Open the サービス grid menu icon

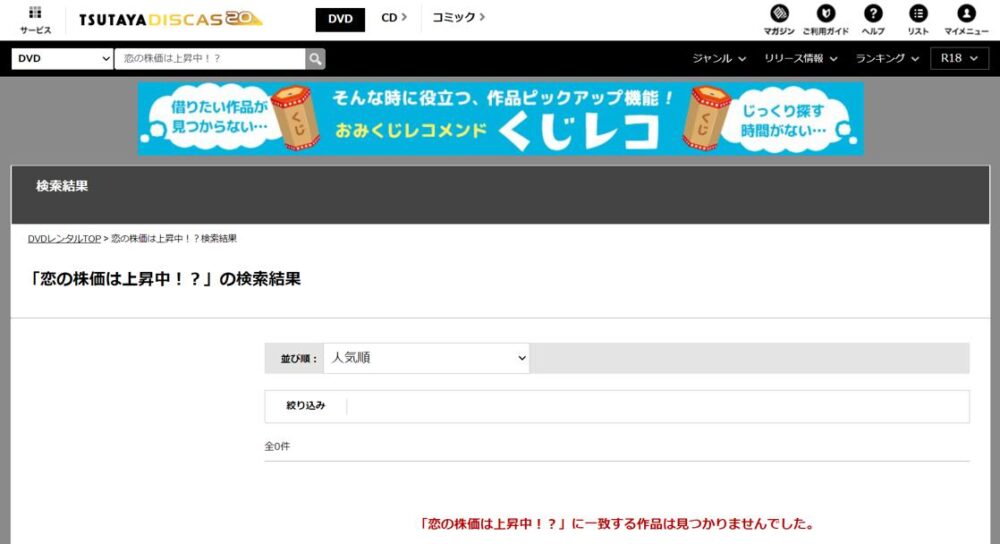pos(35,19)
